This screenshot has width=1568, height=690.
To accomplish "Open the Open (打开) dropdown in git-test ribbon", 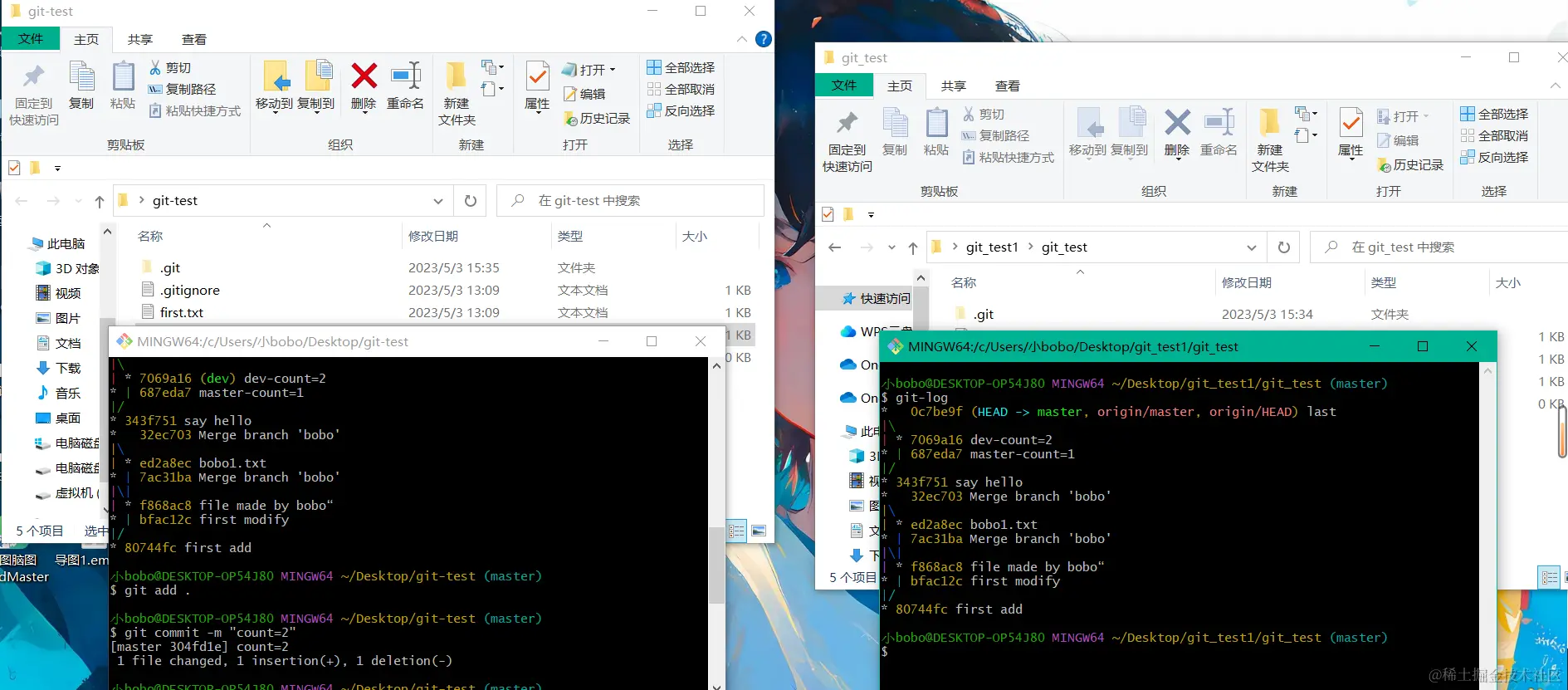I will [x=590, y=70].
